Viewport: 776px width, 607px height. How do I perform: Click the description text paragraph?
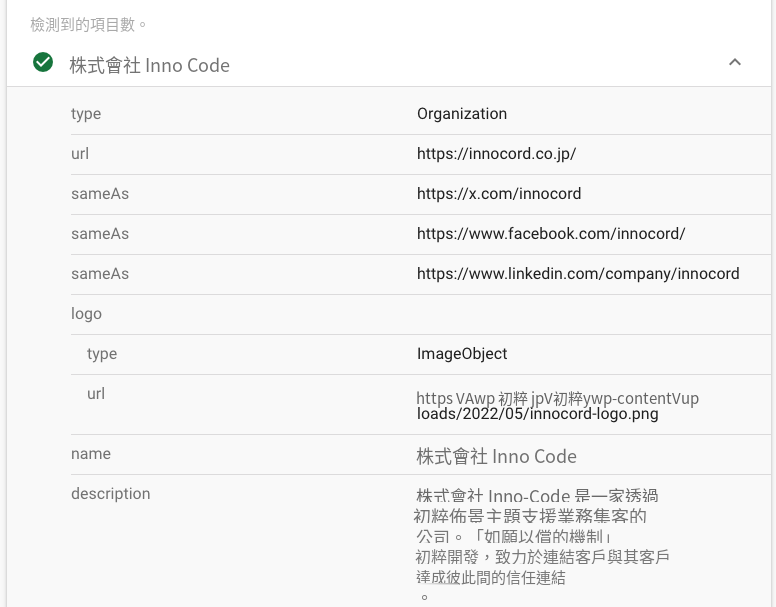[x=541, y=545]
